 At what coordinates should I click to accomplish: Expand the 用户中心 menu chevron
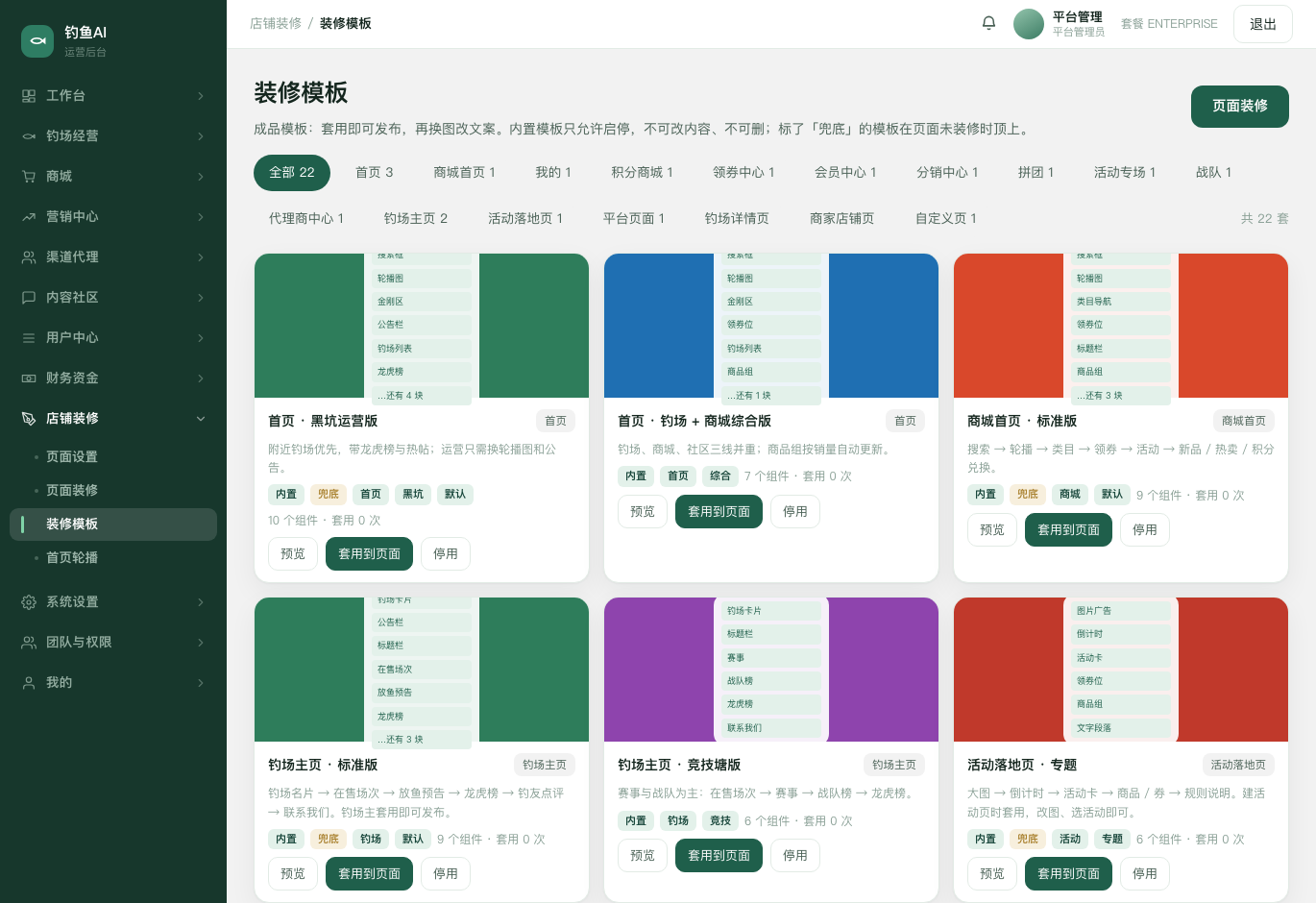tap(201, 338)
